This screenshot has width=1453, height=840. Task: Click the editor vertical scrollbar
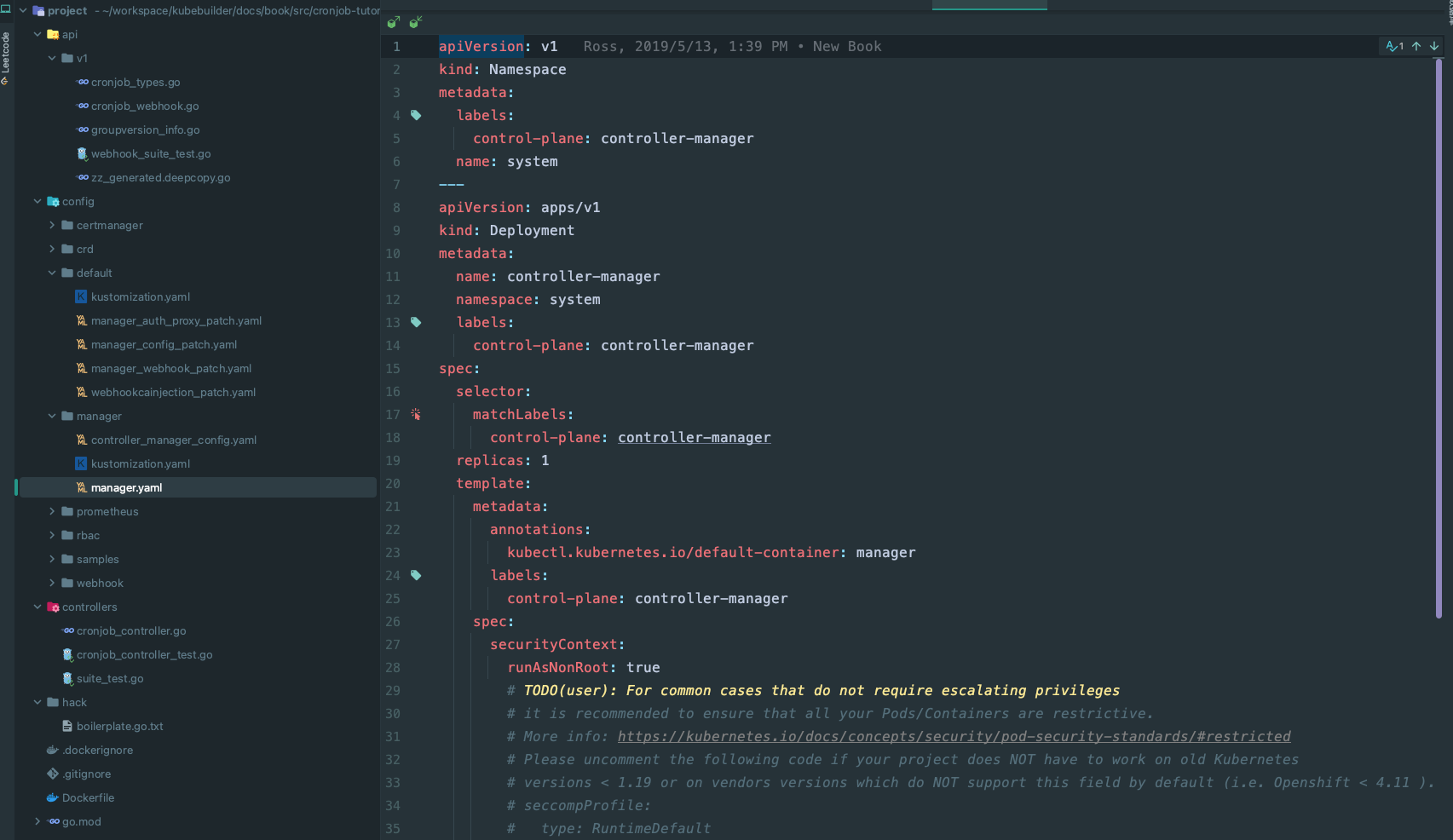tap(1439, 341)
